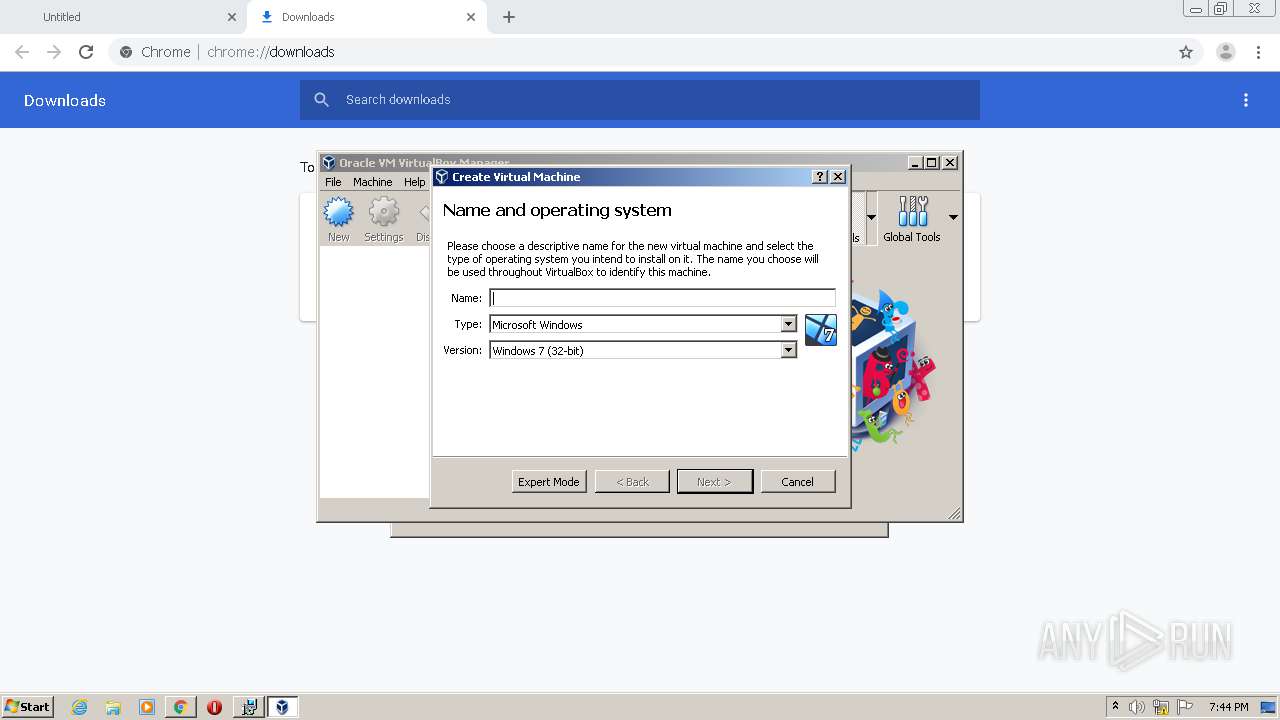Go forward in Chrome
This screenshot has width=1280, height=720.
click(54, 52)
